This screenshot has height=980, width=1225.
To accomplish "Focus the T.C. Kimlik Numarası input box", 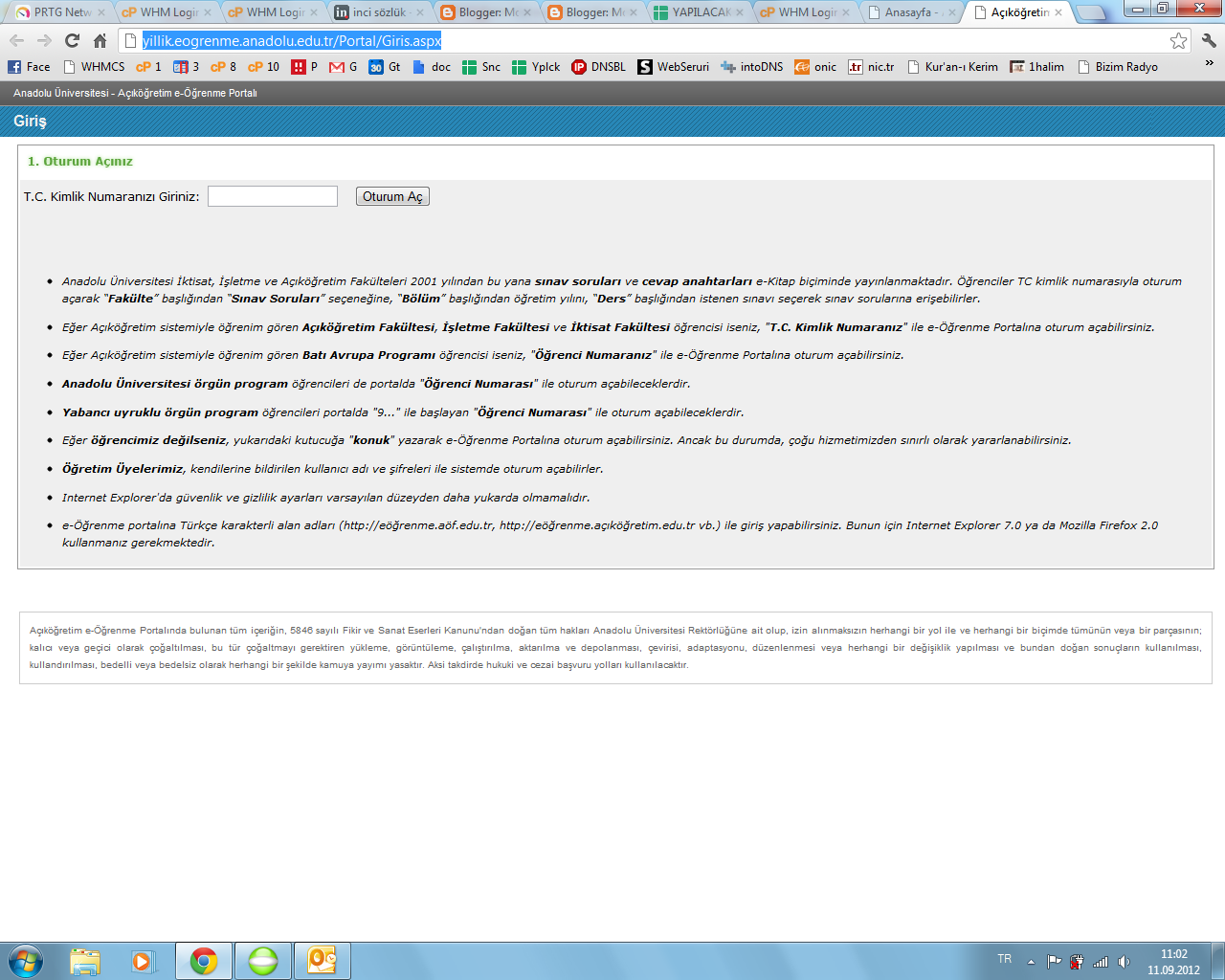I will (273, 196).
